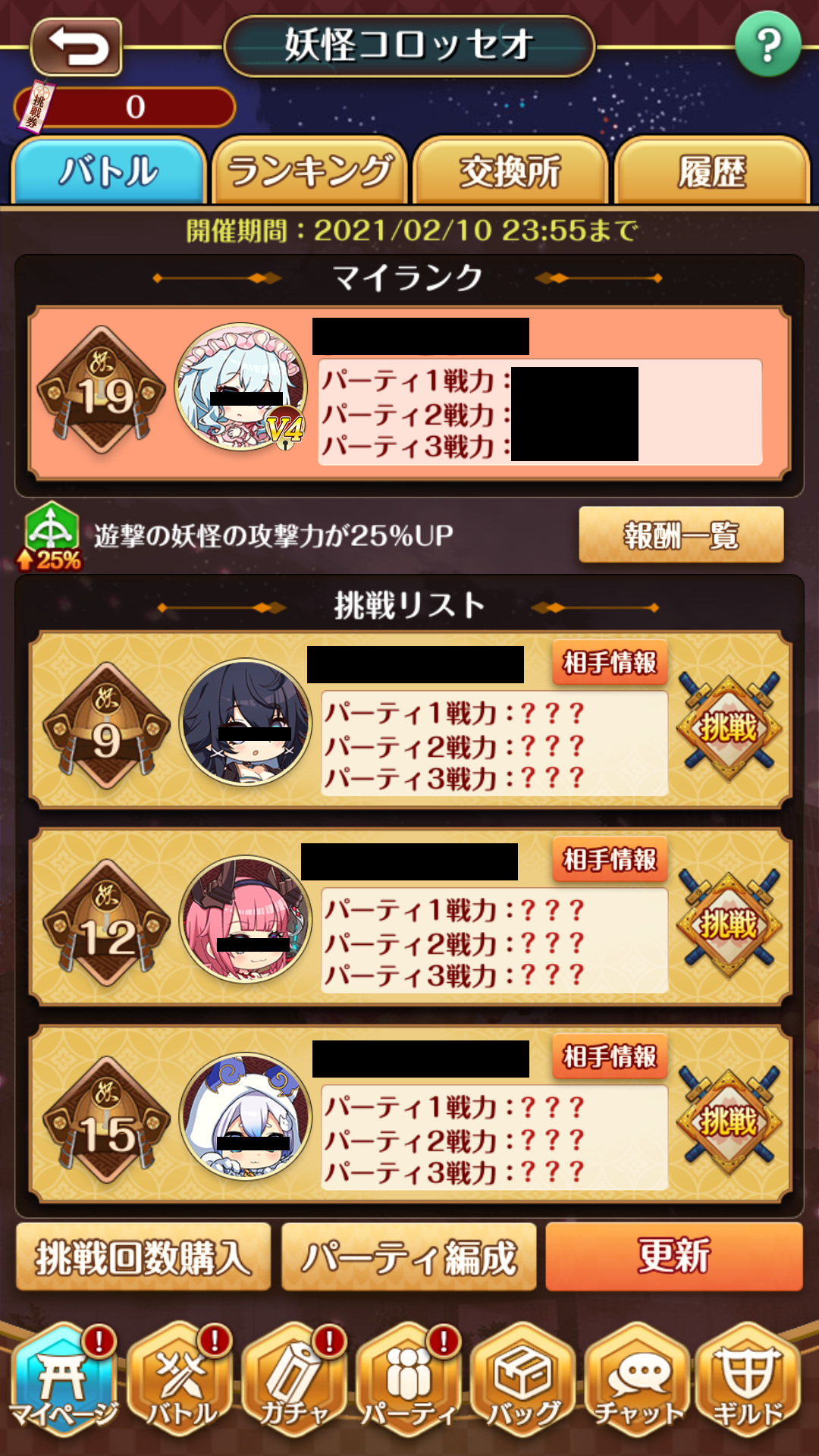The height and width of the screenshot is (1456, 819).
Task: View 相手情報 for the rank 12 opponent
Action: [x=610, y=859]
